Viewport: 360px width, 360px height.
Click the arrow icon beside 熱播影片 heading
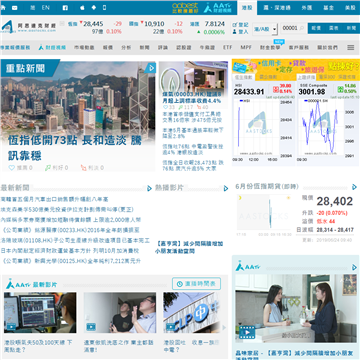(226, 188)
